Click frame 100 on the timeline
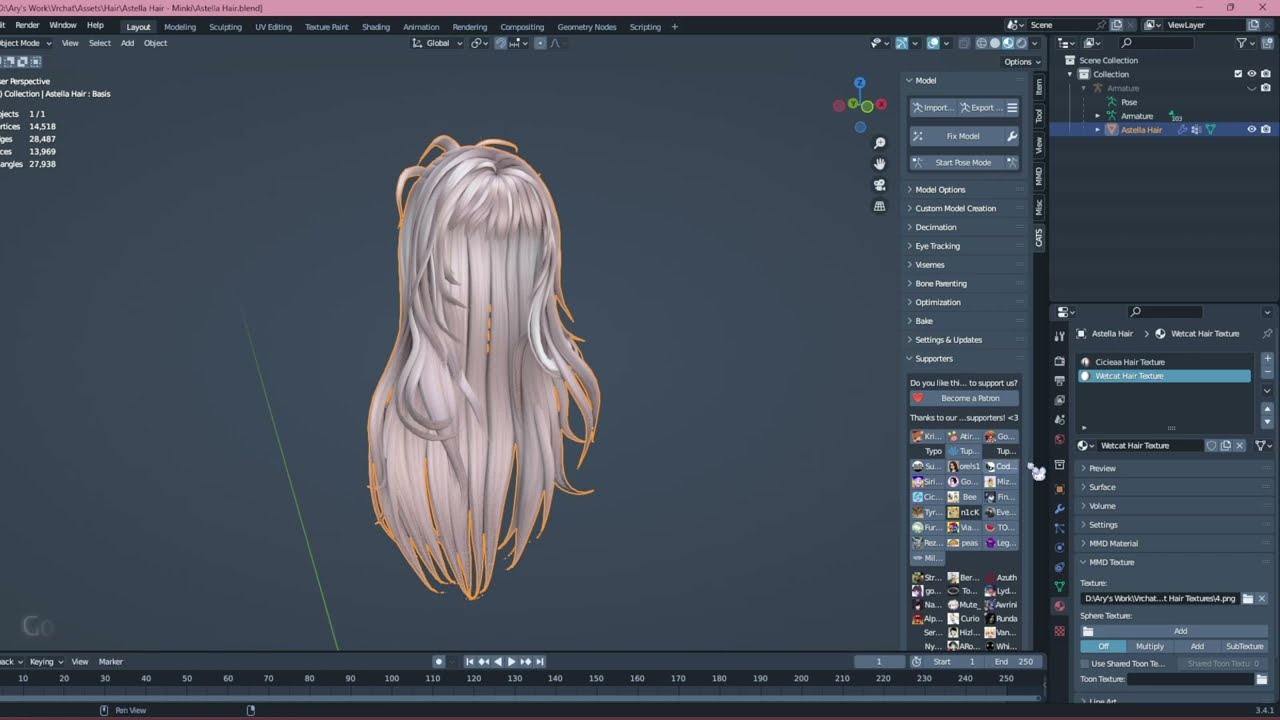The height and width of the screenshot is (720, 1280). [391, 679]
